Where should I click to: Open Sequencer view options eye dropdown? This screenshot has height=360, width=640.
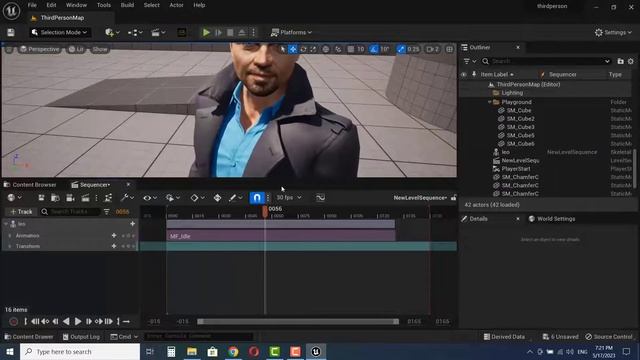150,198
